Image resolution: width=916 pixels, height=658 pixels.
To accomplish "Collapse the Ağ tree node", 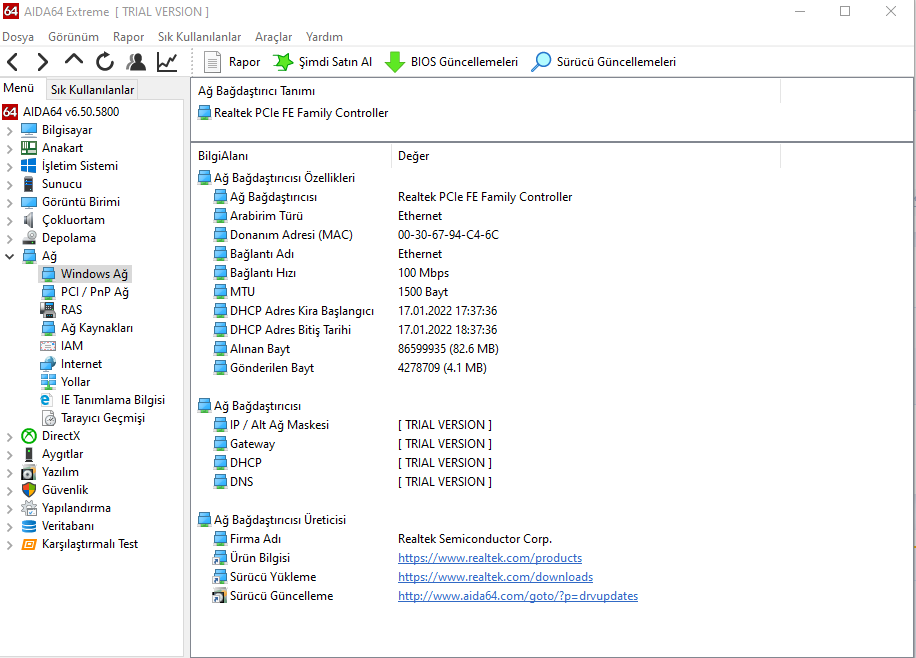I will 10,256.
